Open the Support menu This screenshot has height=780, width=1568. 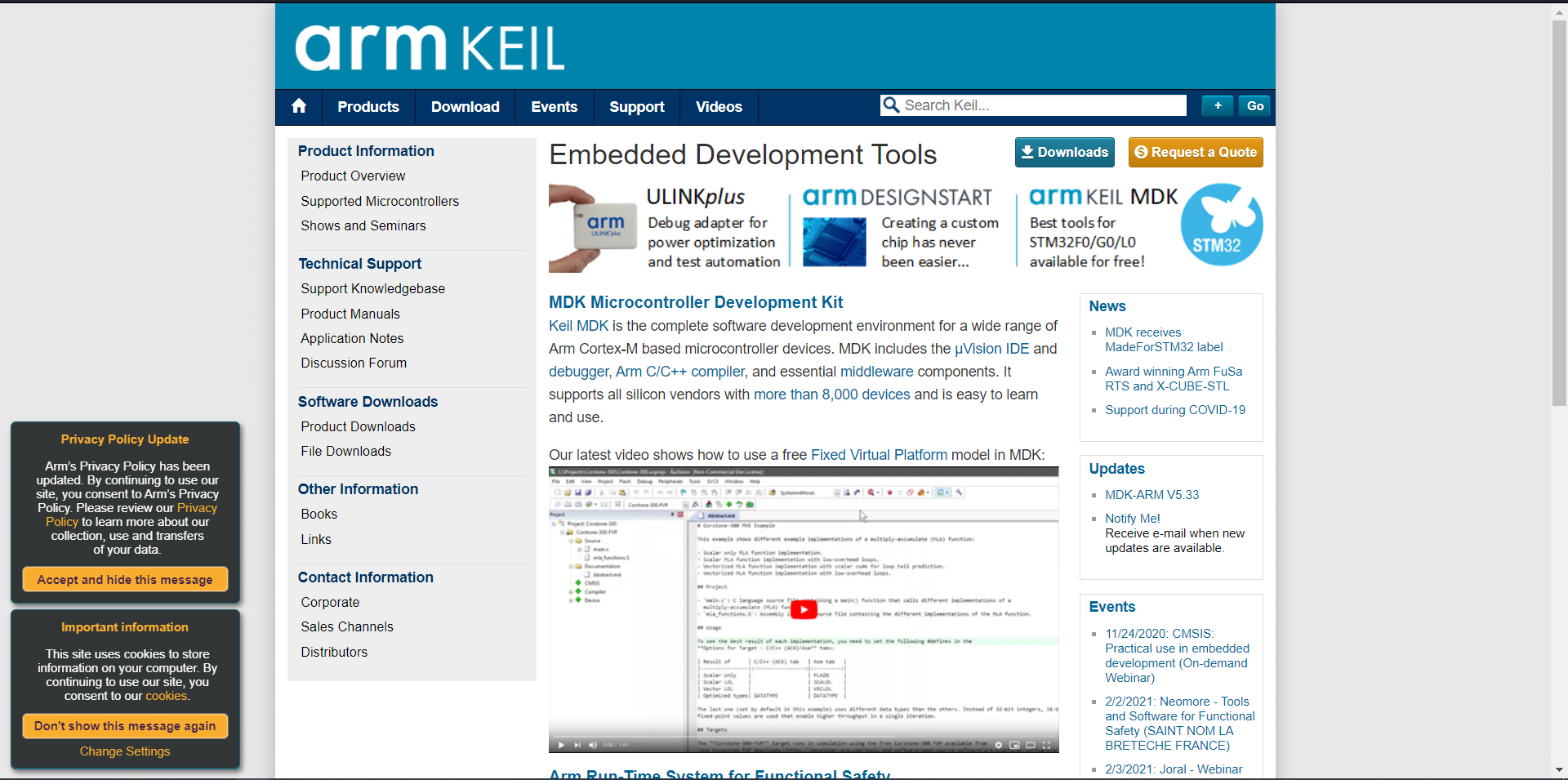[637, 107]
